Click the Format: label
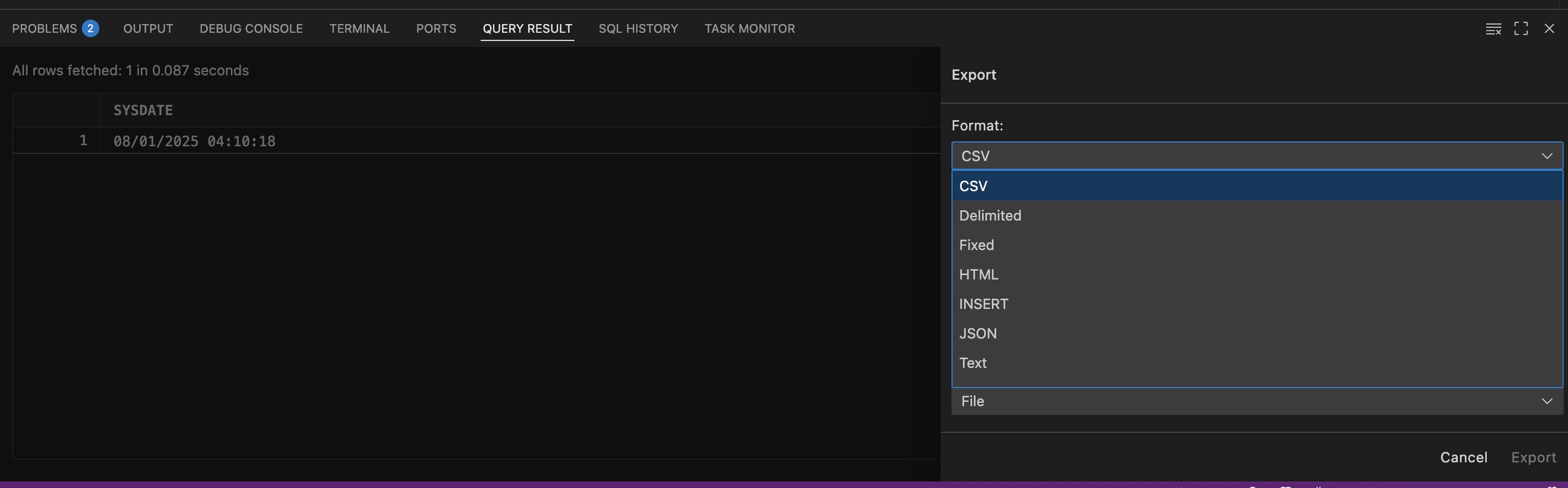 coord(977,126)
